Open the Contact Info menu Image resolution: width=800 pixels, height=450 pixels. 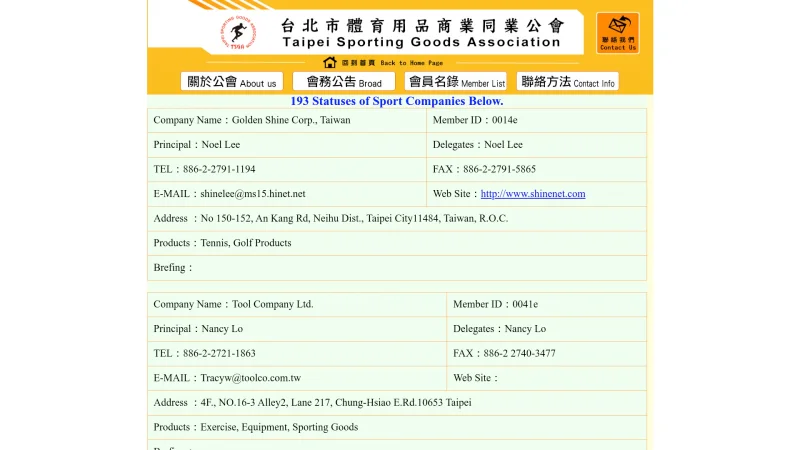tap(567, 82)
